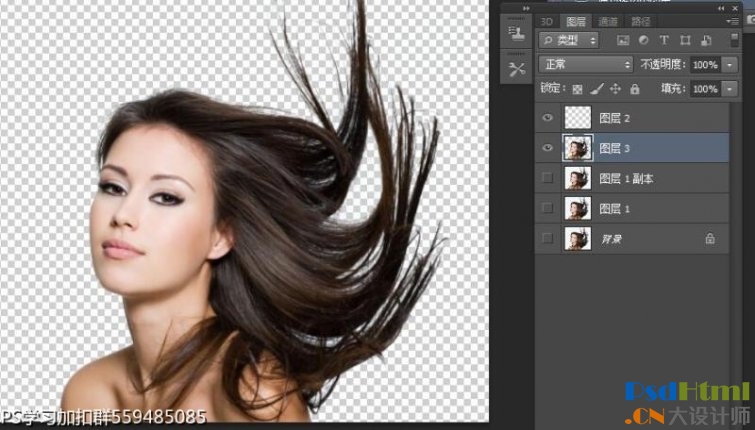
Task: Select the 背景 layer thumbnail
Action: [x=577, y=238]
